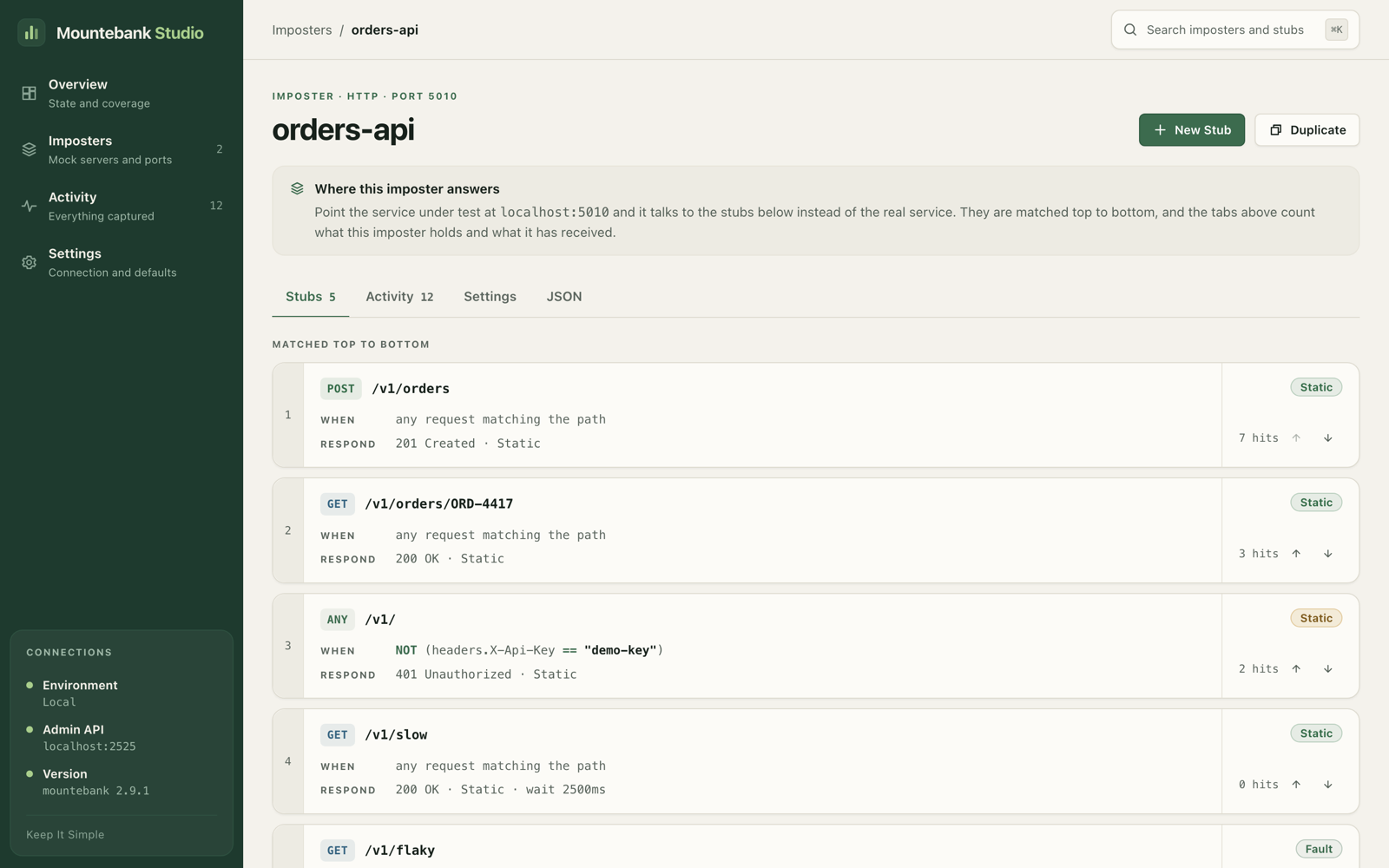Click the ANY method badge
The height and width of the screenshot is (868, 1389).
338,620
